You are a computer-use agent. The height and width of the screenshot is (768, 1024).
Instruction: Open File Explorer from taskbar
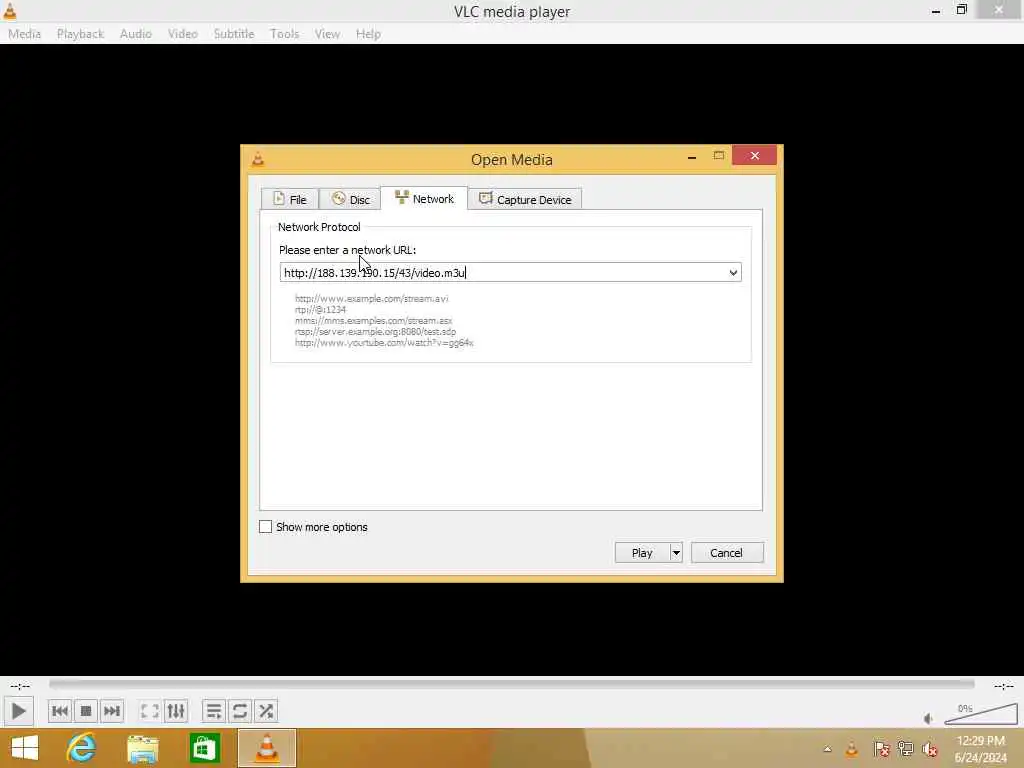(x=142, y=748)
